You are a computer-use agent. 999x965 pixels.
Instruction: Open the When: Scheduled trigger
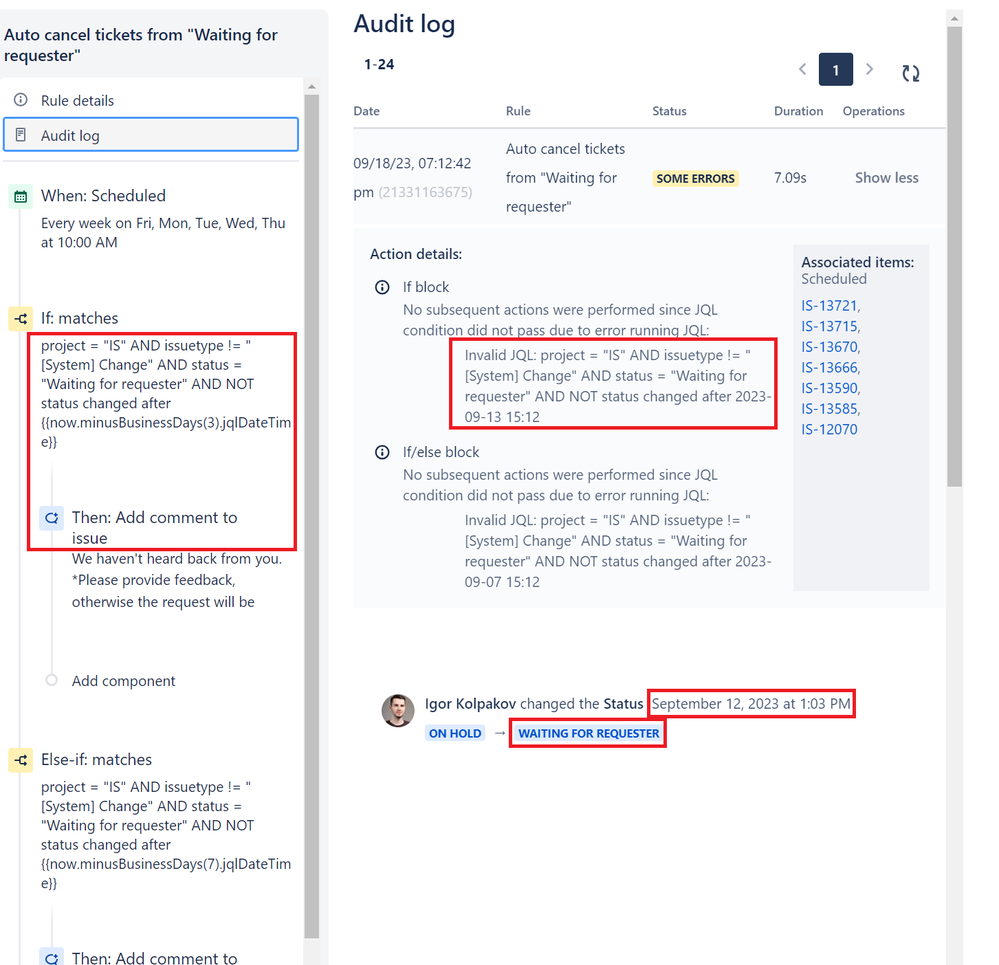103,196
